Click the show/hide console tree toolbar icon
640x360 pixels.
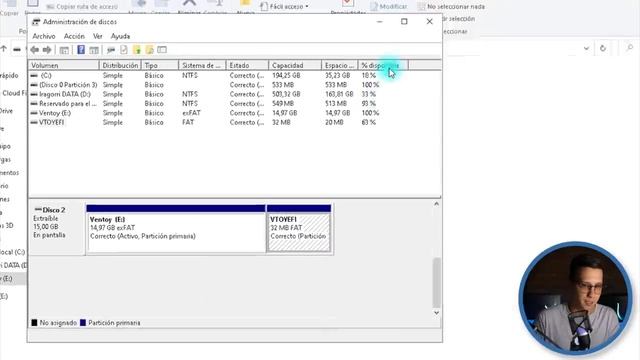click(64, 50)
